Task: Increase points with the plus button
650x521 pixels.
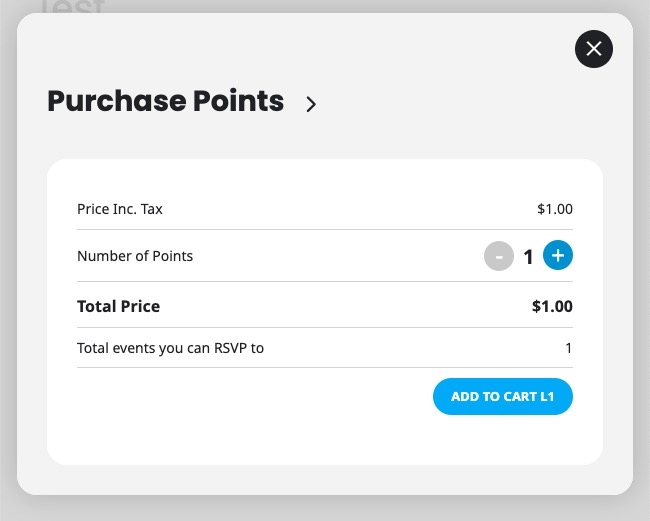Action: coord(558,256)
